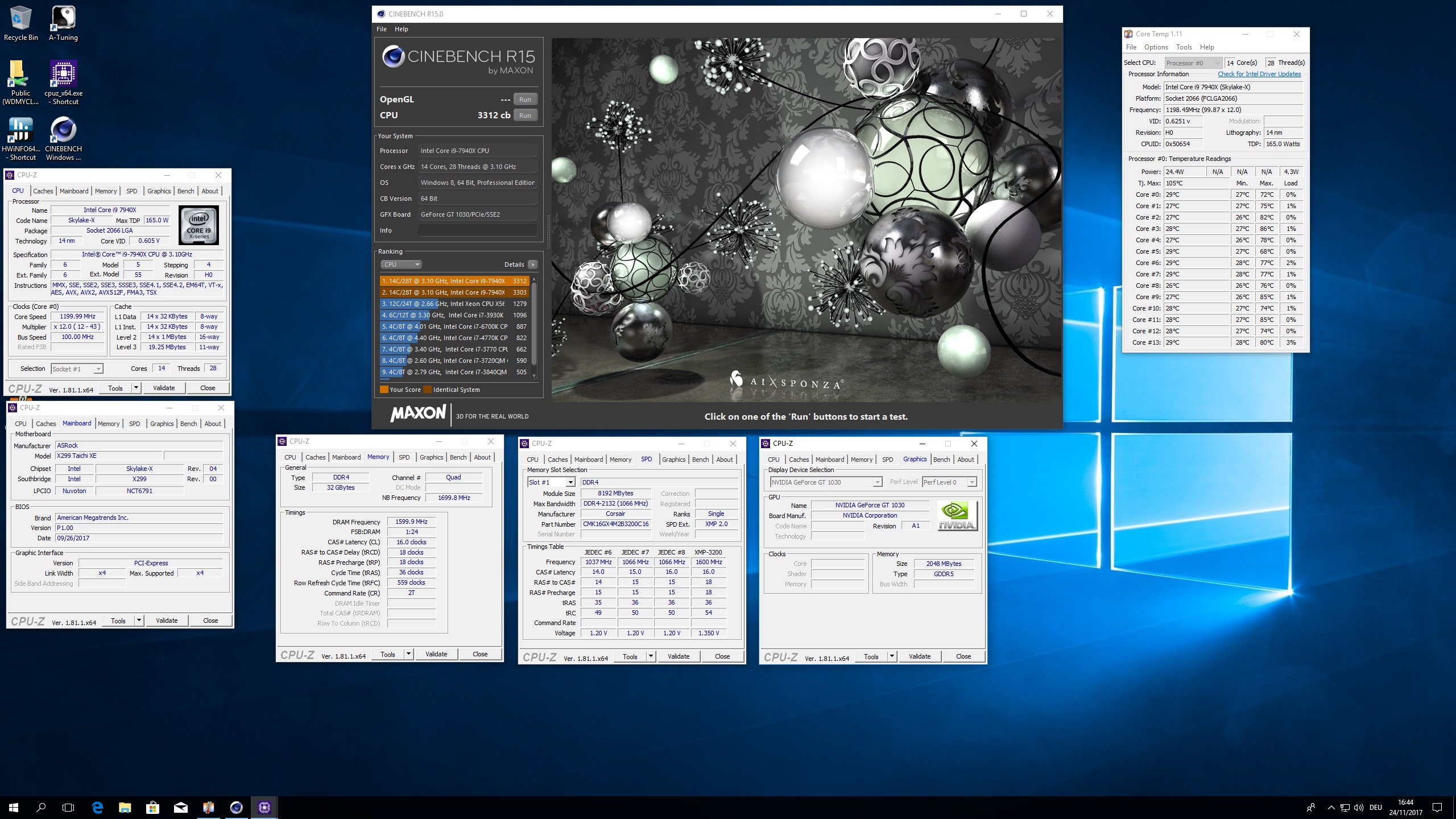Switch to Cinebench via its taskbar icon
1456x819 pixels.
236,807
